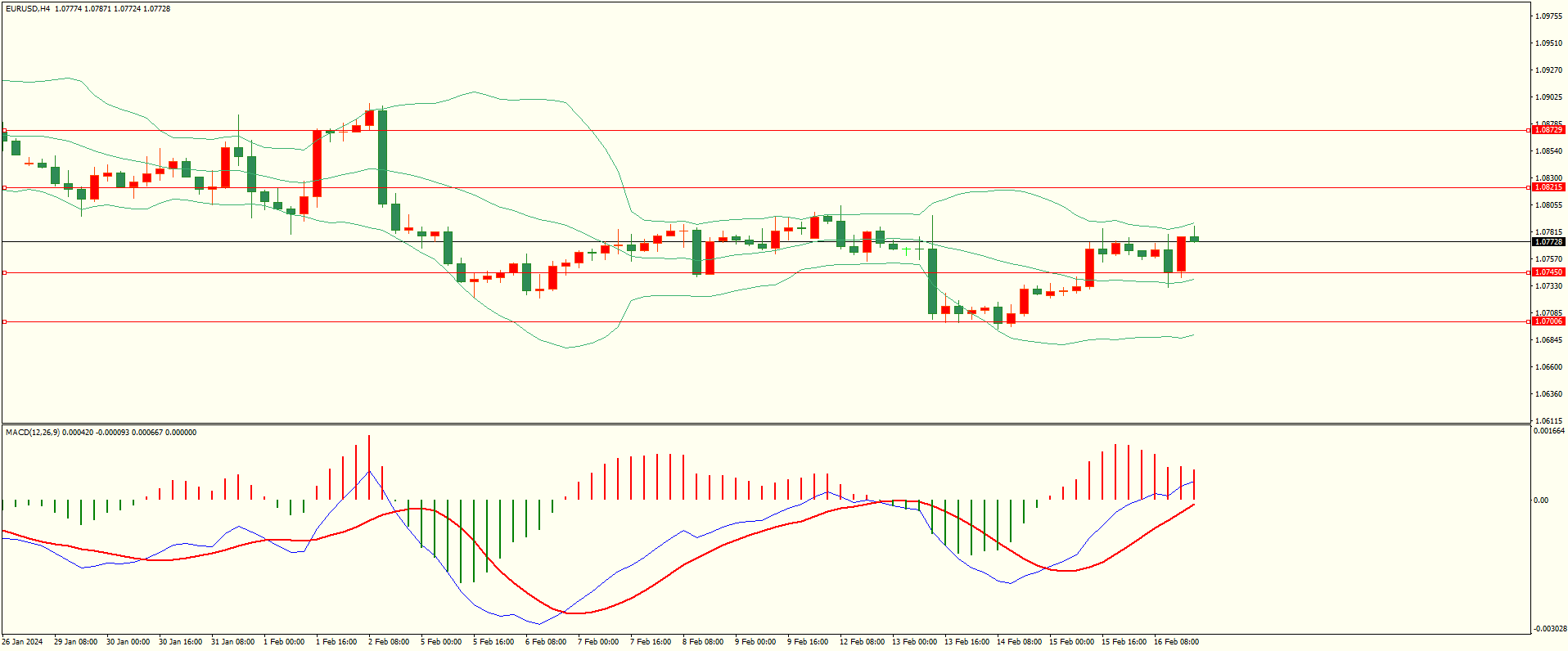The image size is (1568, 651).
Task: Click the large green candle on 2 Feb
Action: click(x=382, y=157)
